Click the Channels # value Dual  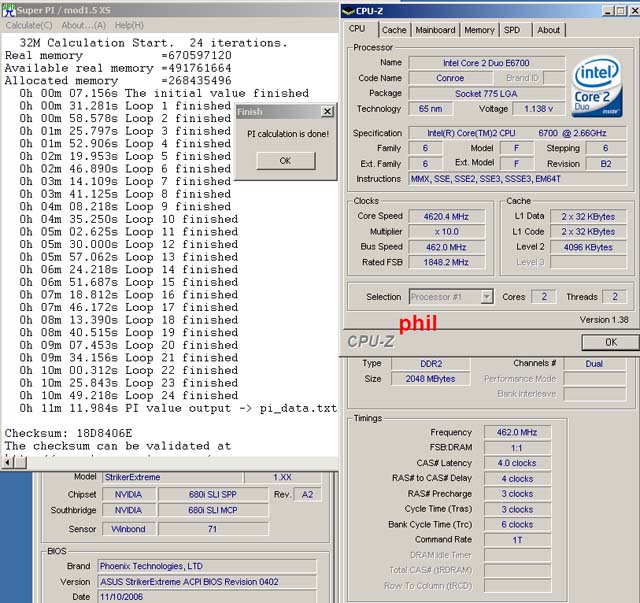(x=594, y=363)
